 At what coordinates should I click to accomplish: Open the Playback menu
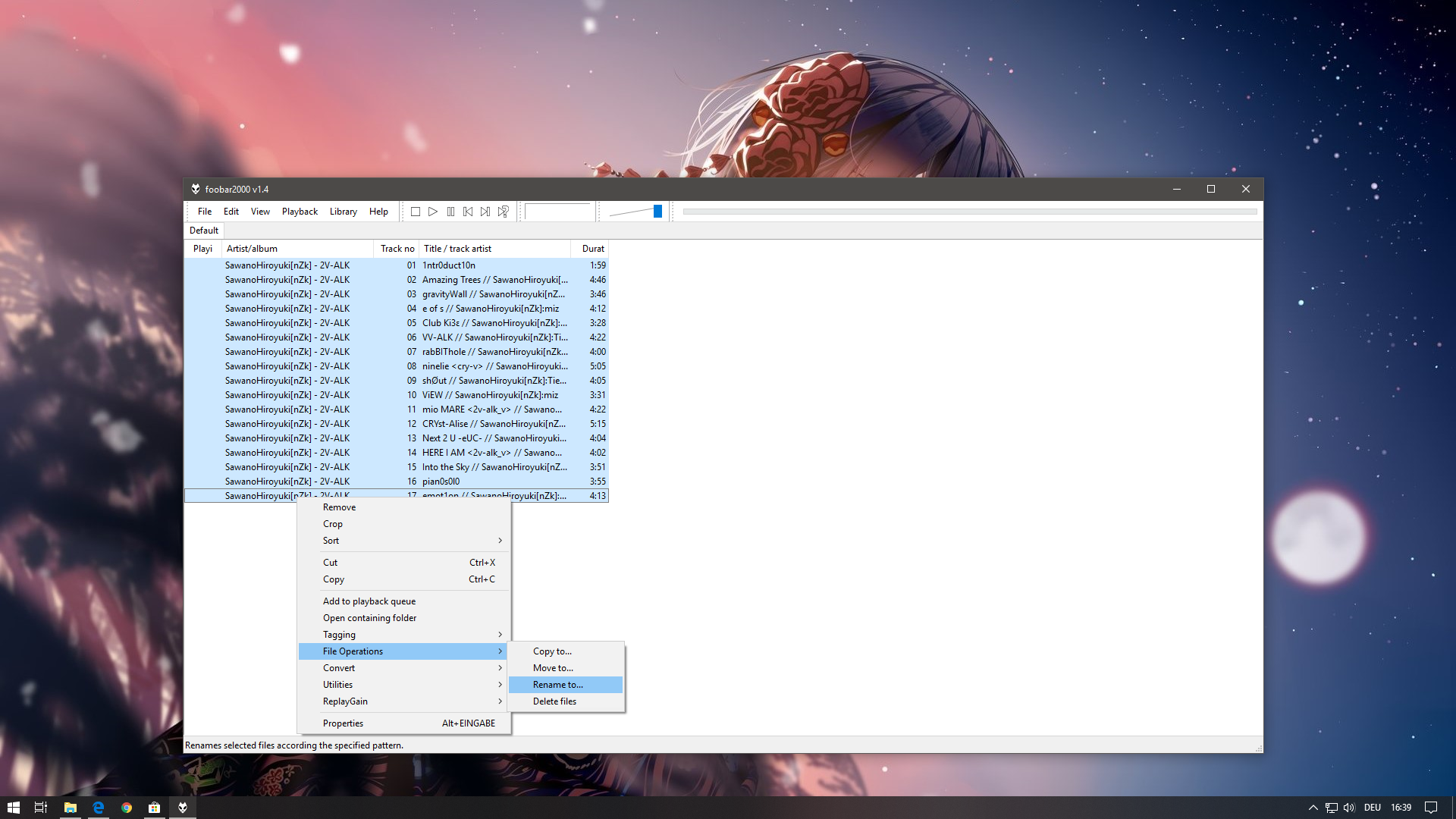(300, 212)
